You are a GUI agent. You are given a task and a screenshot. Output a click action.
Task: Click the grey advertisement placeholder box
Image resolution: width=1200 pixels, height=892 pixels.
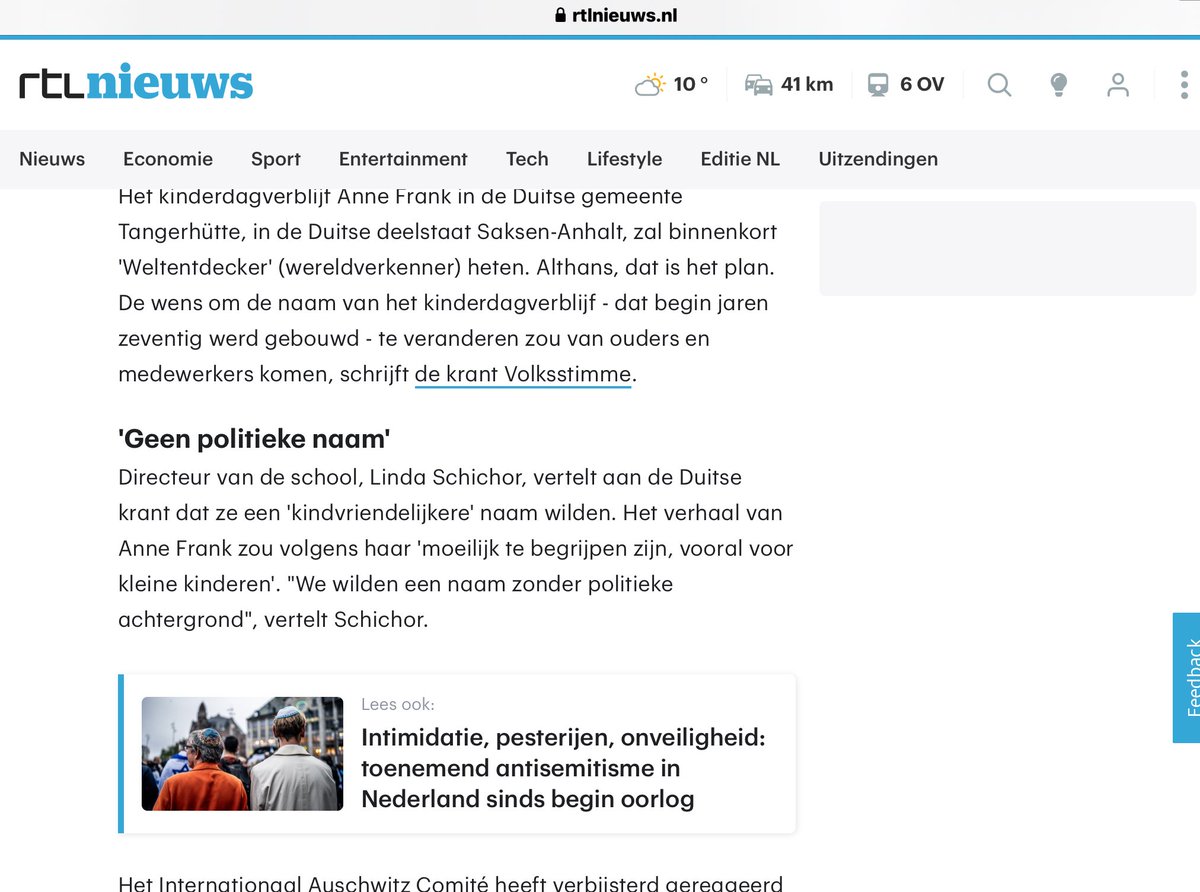point(1009,248)
